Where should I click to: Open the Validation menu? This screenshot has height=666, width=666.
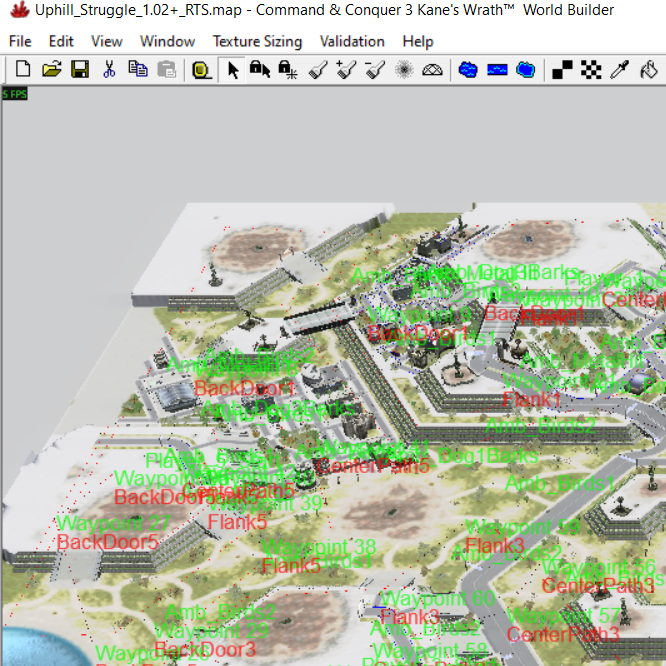352,41
